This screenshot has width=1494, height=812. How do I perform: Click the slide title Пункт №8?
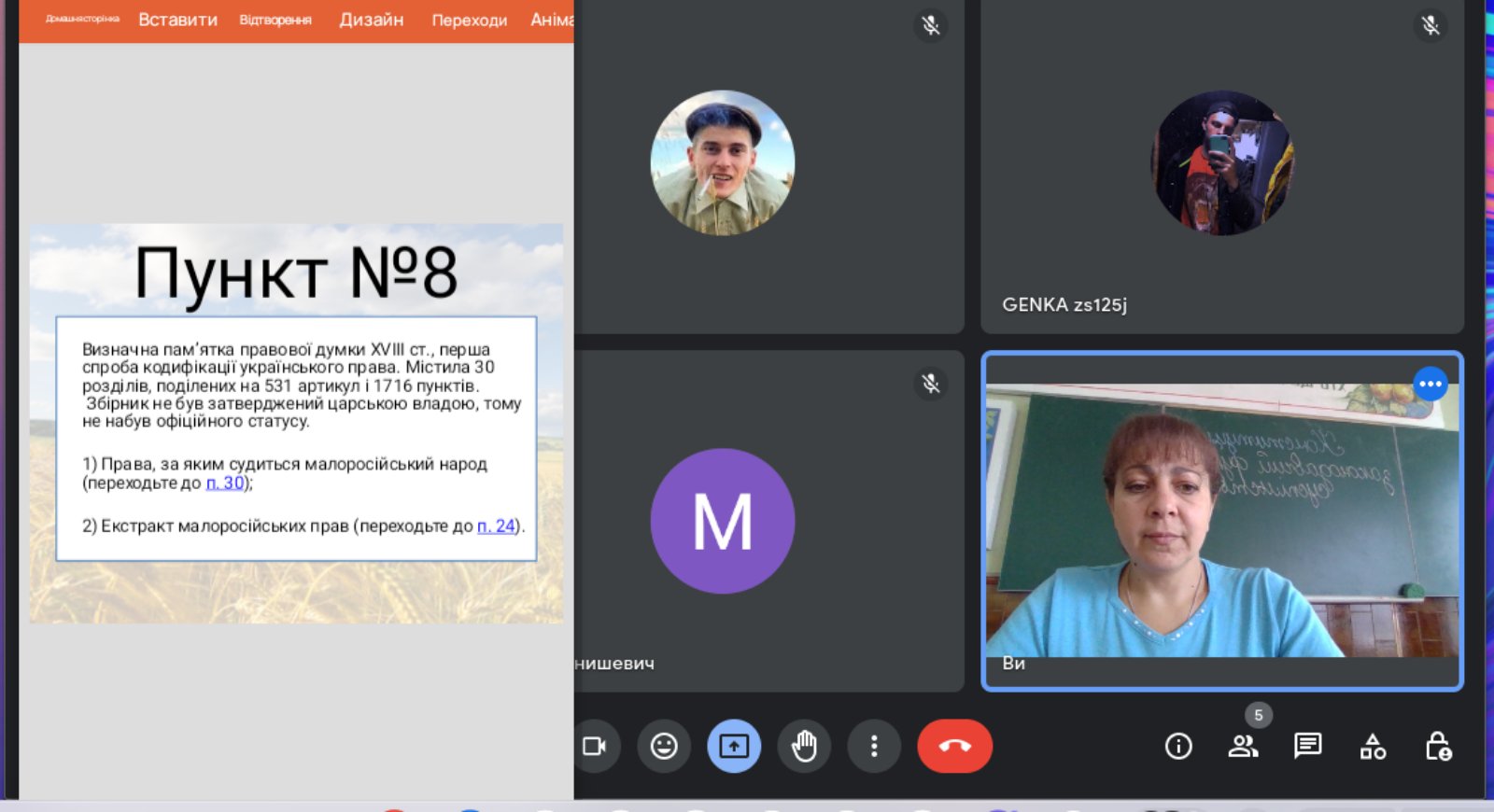[x=296, y=273]
